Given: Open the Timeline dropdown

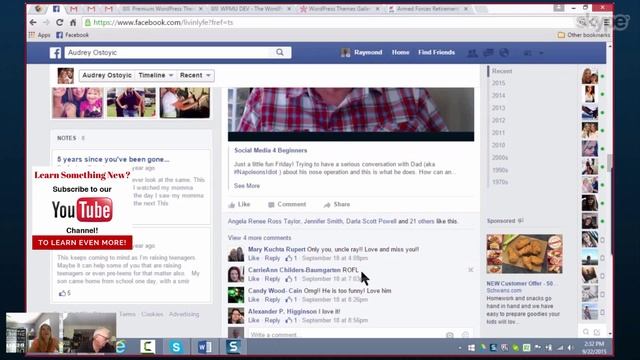Looking at the screenshot, I should [x=156, y=76].
